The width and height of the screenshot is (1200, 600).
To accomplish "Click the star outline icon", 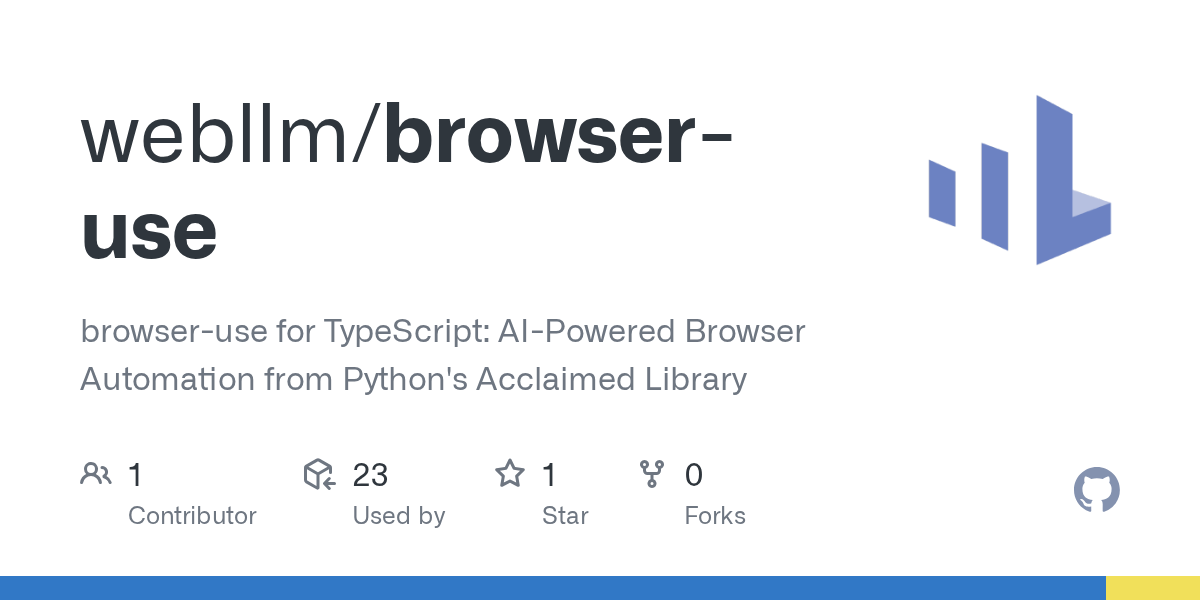I will click(510, 474).
